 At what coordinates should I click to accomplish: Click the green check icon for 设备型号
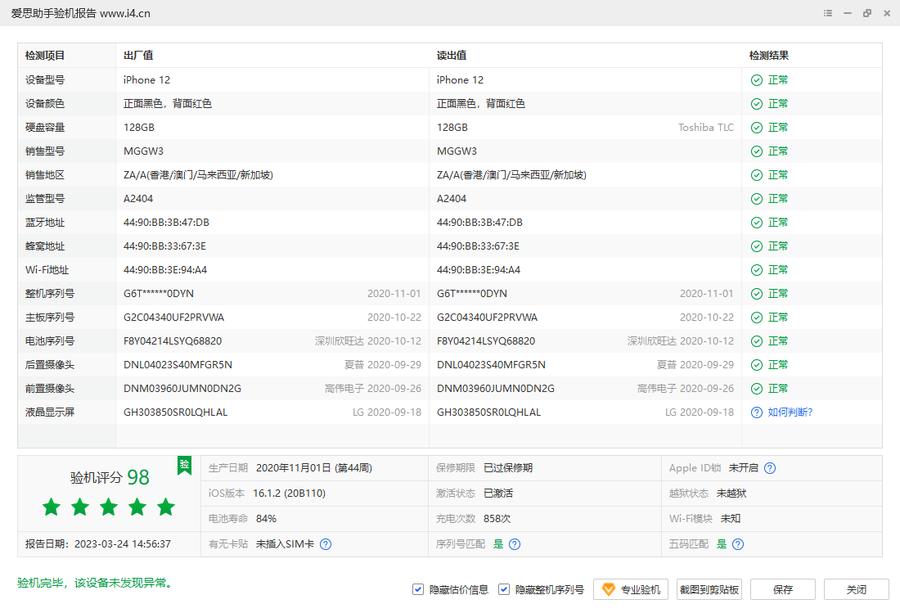757,80
